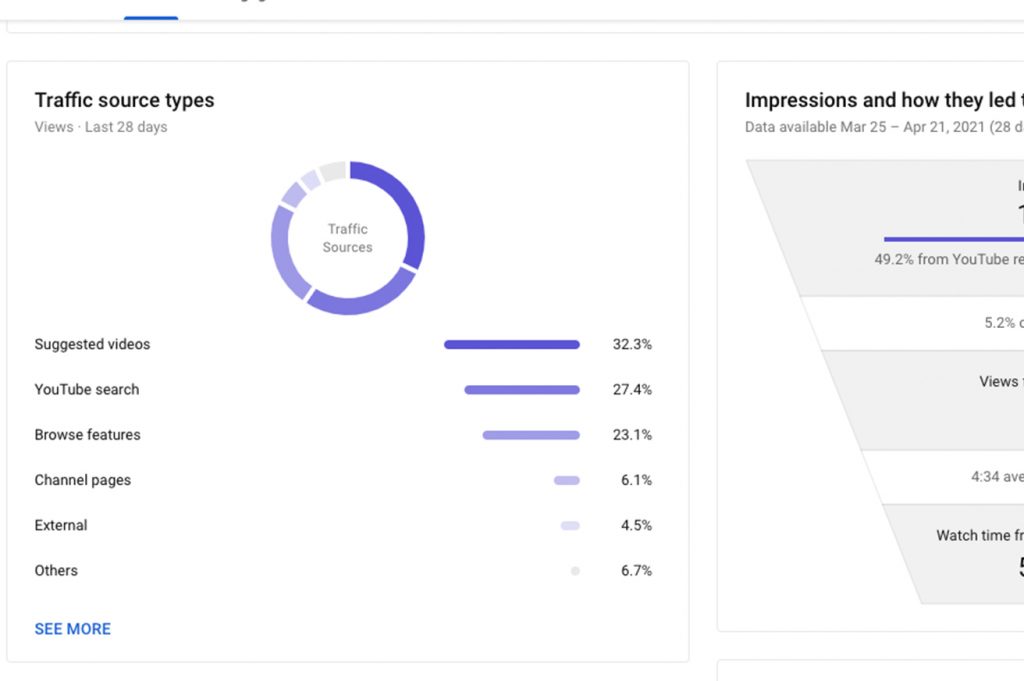
Task: Click the 32.3% value for Suggested videos
Action: [x=631, y=344]
